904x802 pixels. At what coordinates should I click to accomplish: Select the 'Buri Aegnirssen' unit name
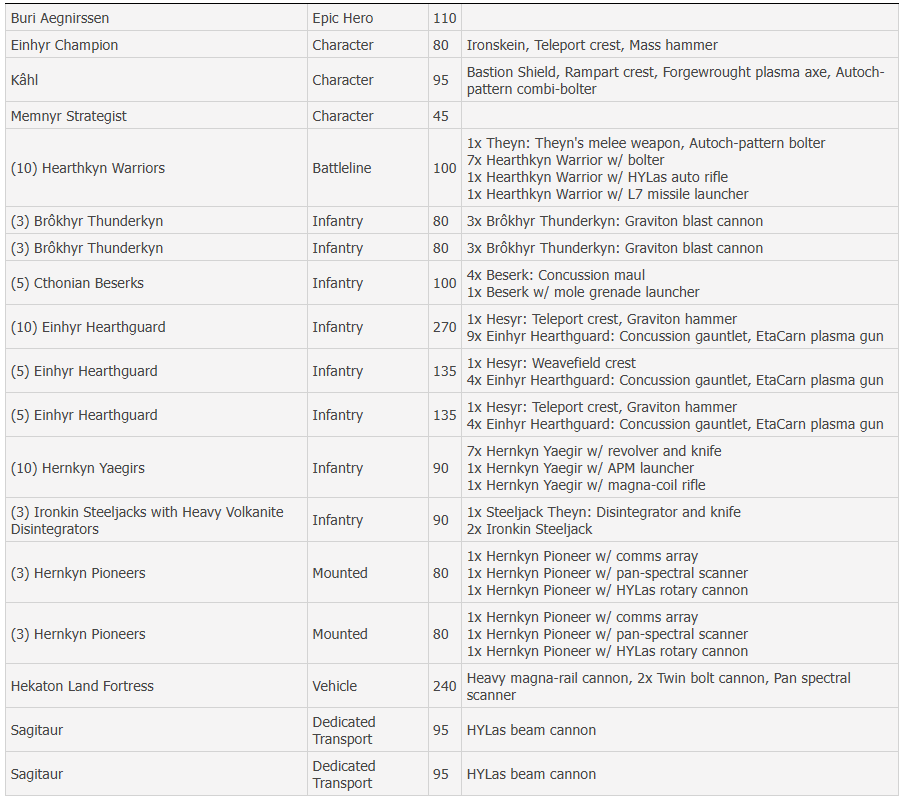point(60,18)
